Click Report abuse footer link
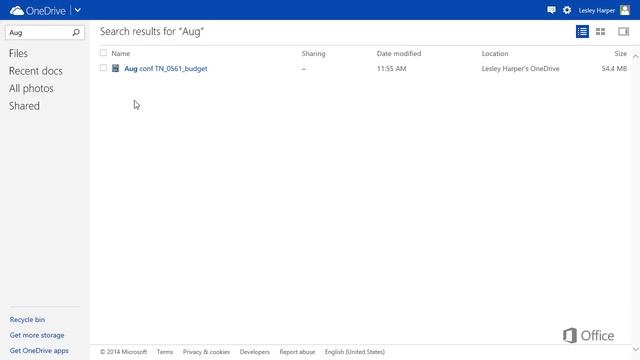 [297, 352]
